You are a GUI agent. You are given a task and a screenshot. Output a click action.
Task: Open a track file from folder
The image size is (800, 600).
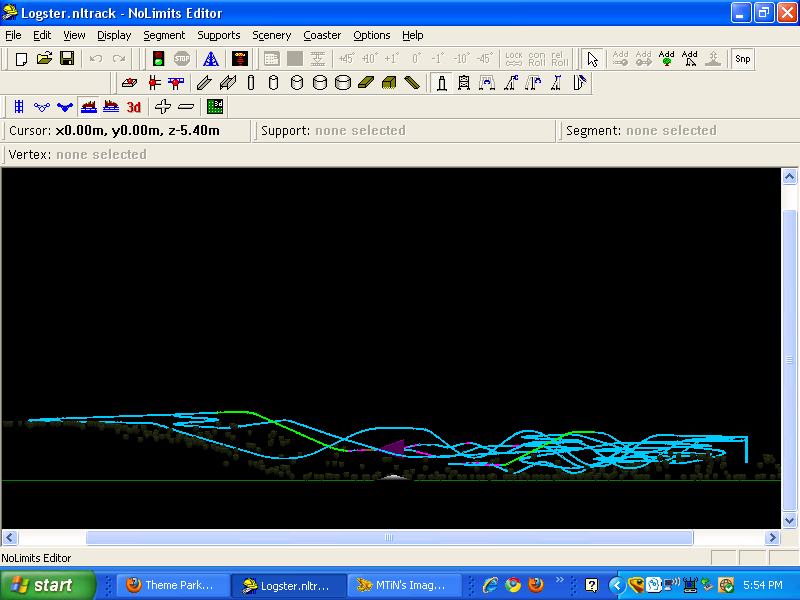(44, 59)
